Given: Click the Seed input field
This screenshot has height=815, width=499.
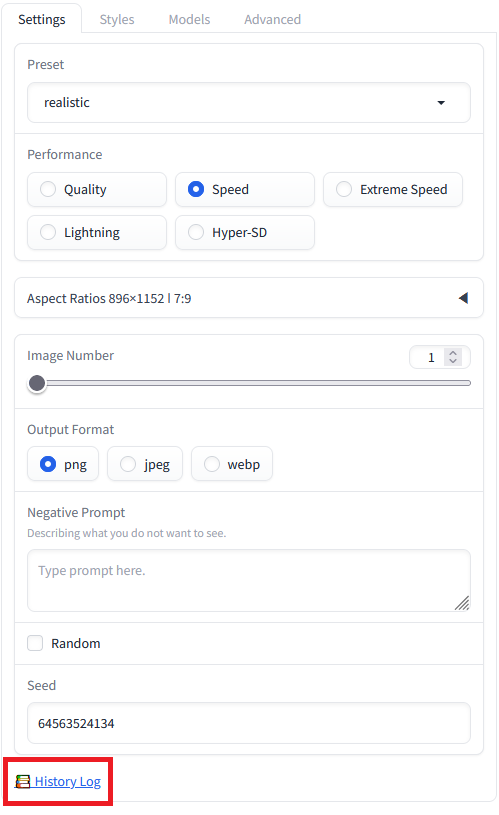Looking at the screenshot, I should tap(249, 723).
